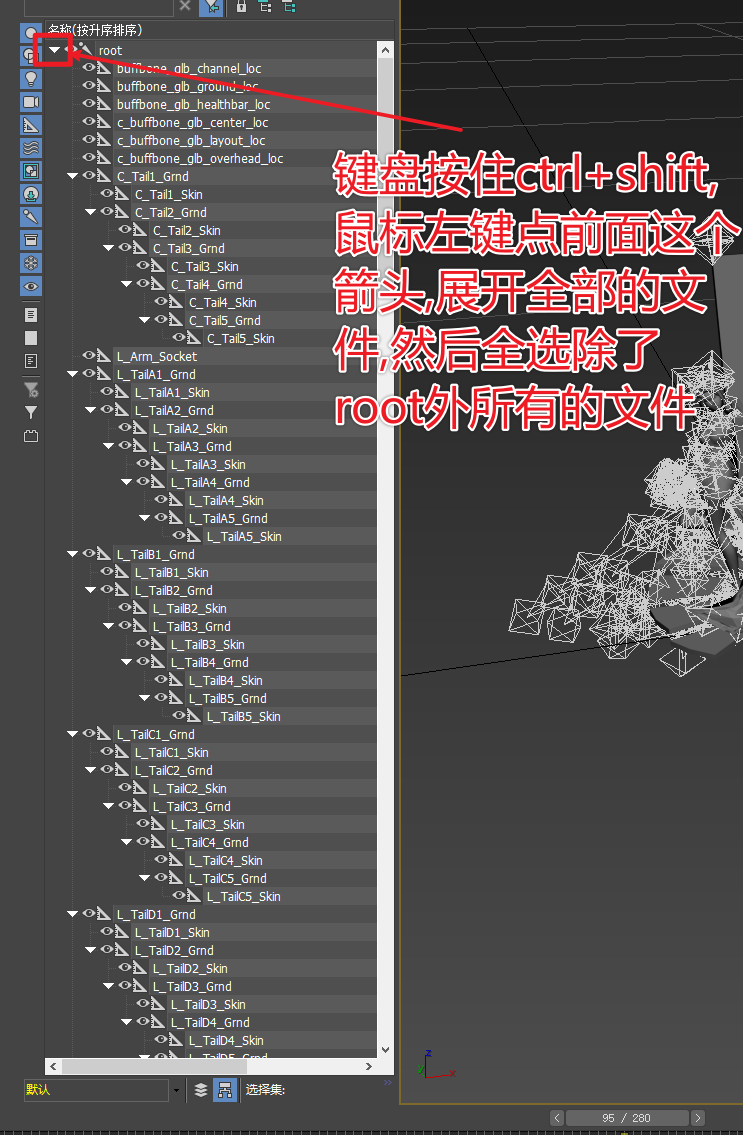The width and height of the screenshot is (743, 1135).
Task: Open advanced filter funnel with gear
Action: (30, 390)
